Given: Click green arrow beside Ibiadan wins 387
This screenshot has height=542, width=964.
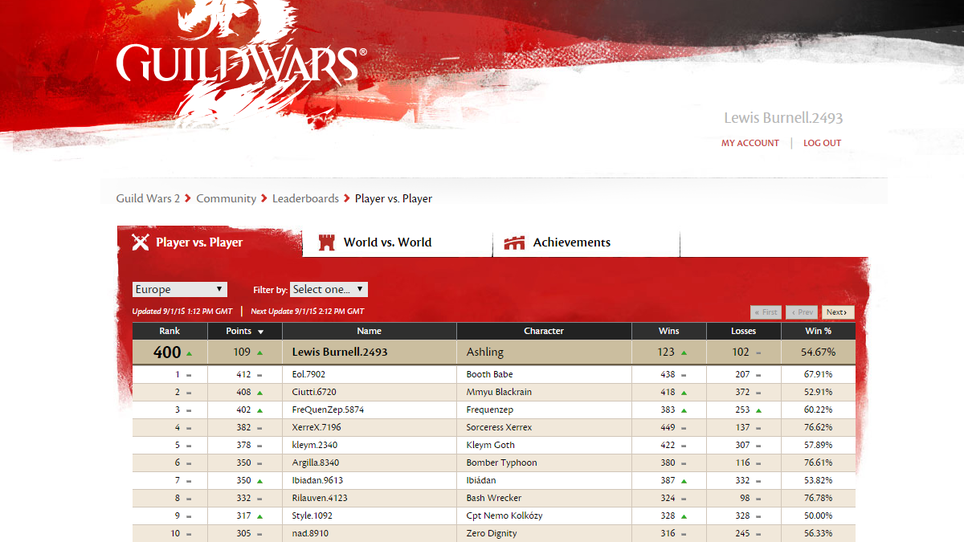Looking at the screenshot, I should [x=684, y=481].
